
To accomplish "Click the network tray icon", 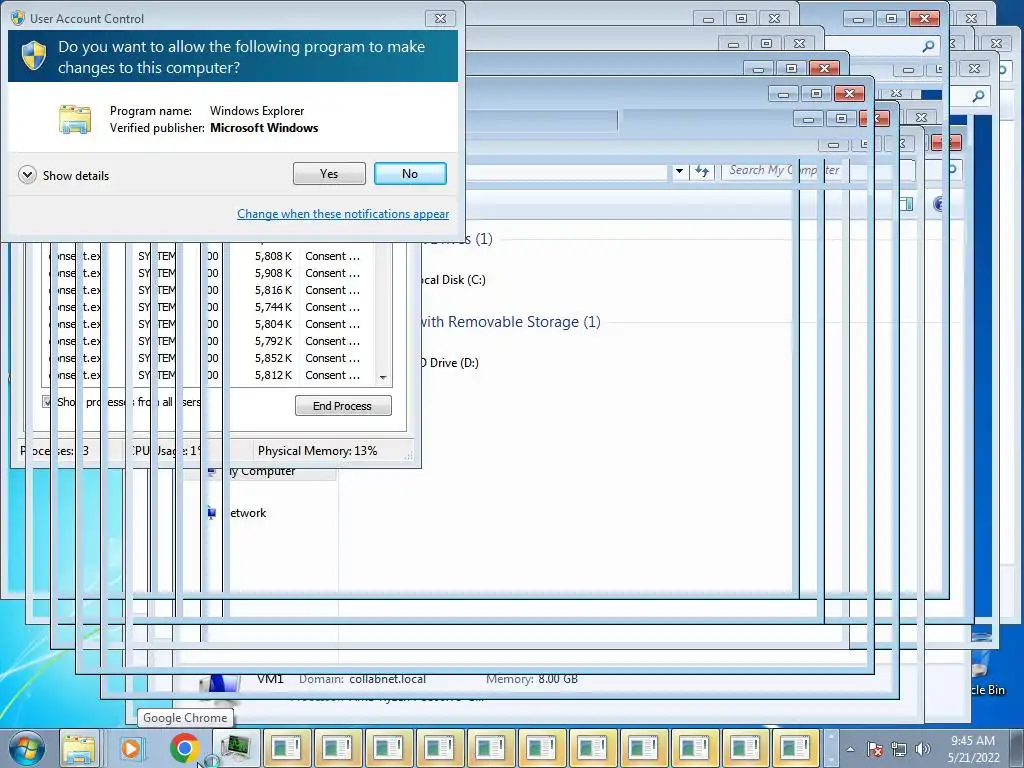I will click(x=899, y=750).
